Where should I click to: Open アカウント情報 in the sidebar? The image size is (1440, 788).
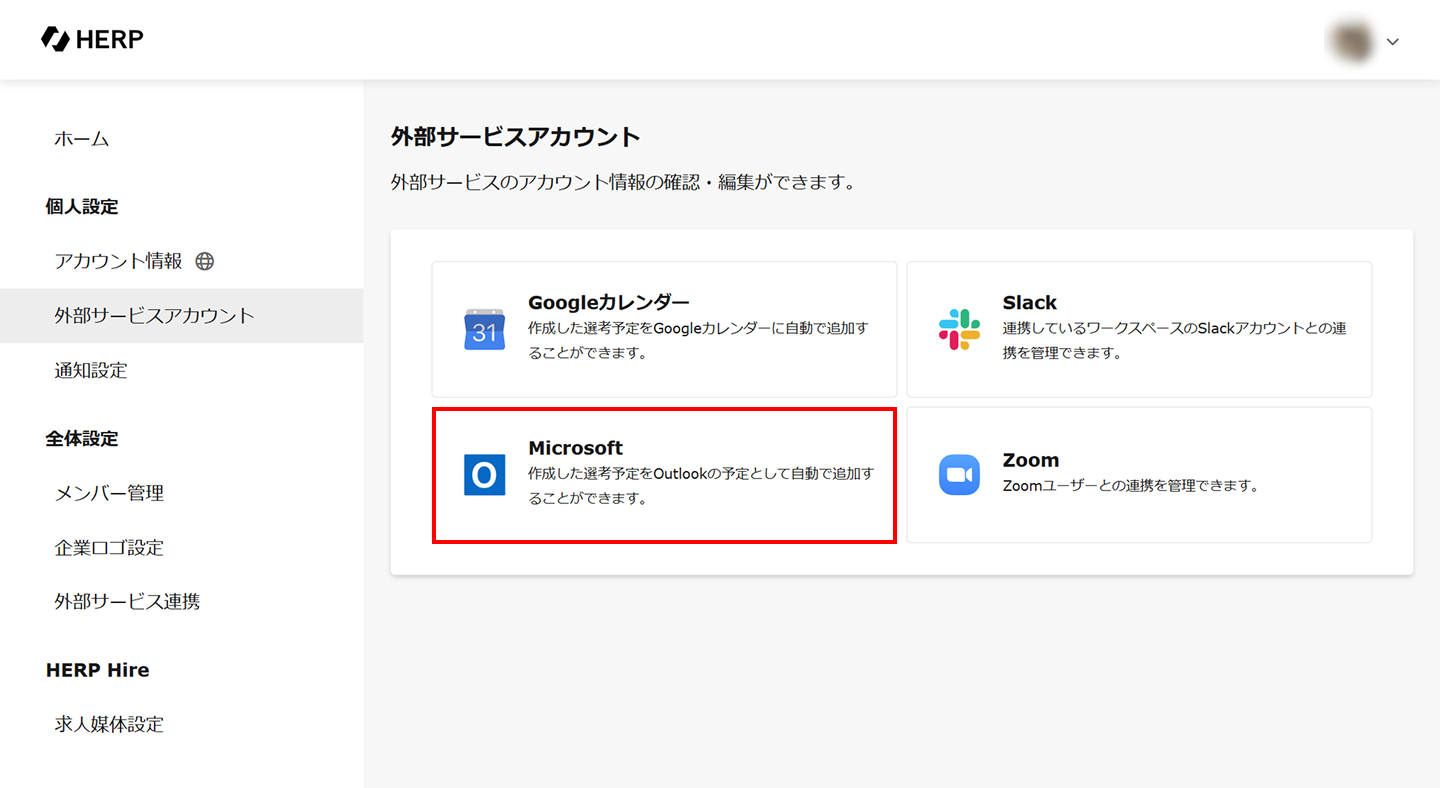point(119,261)
